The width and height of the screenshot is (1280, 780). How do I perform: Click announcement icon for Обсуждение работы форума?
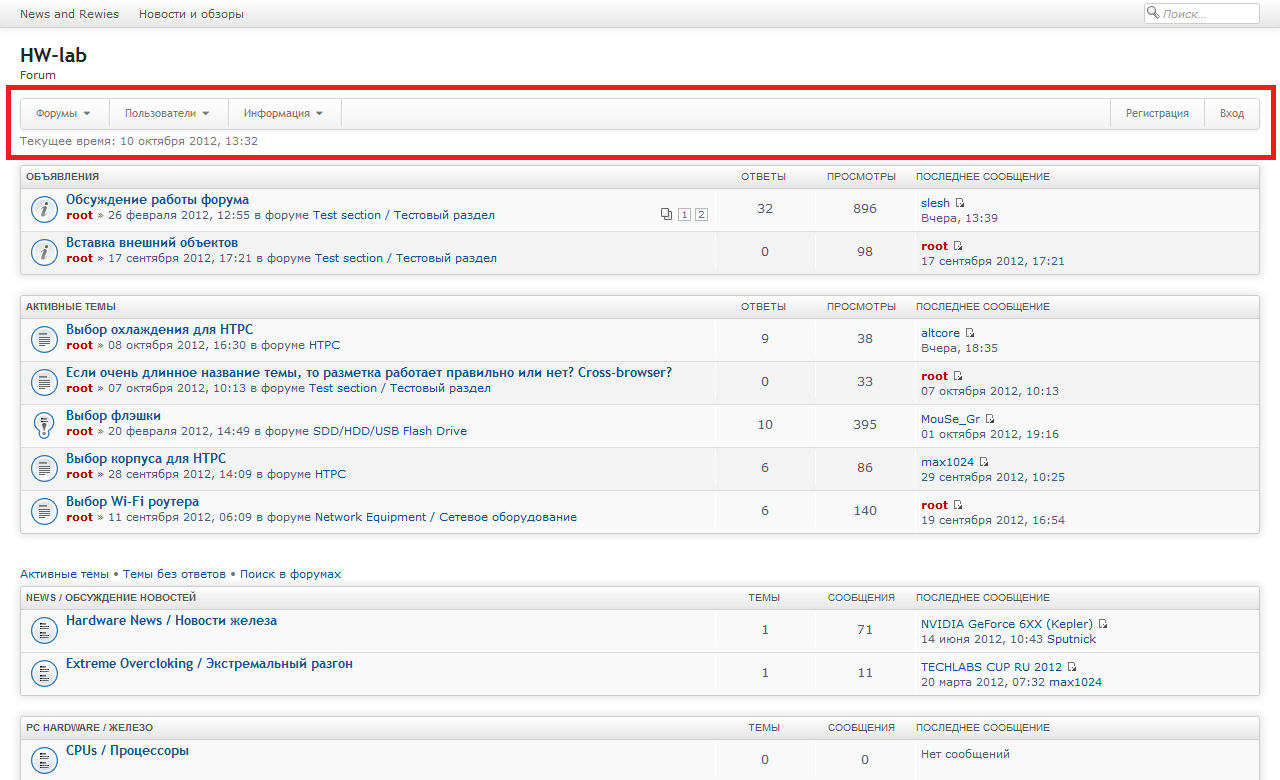pyautogui.click(x=43, y=209)
